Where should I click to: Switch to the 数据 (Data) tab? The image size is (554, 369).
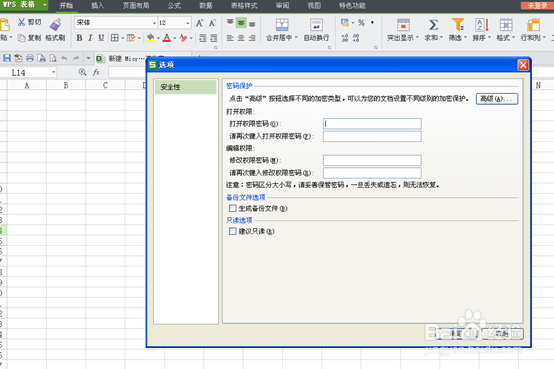(206, 5)
